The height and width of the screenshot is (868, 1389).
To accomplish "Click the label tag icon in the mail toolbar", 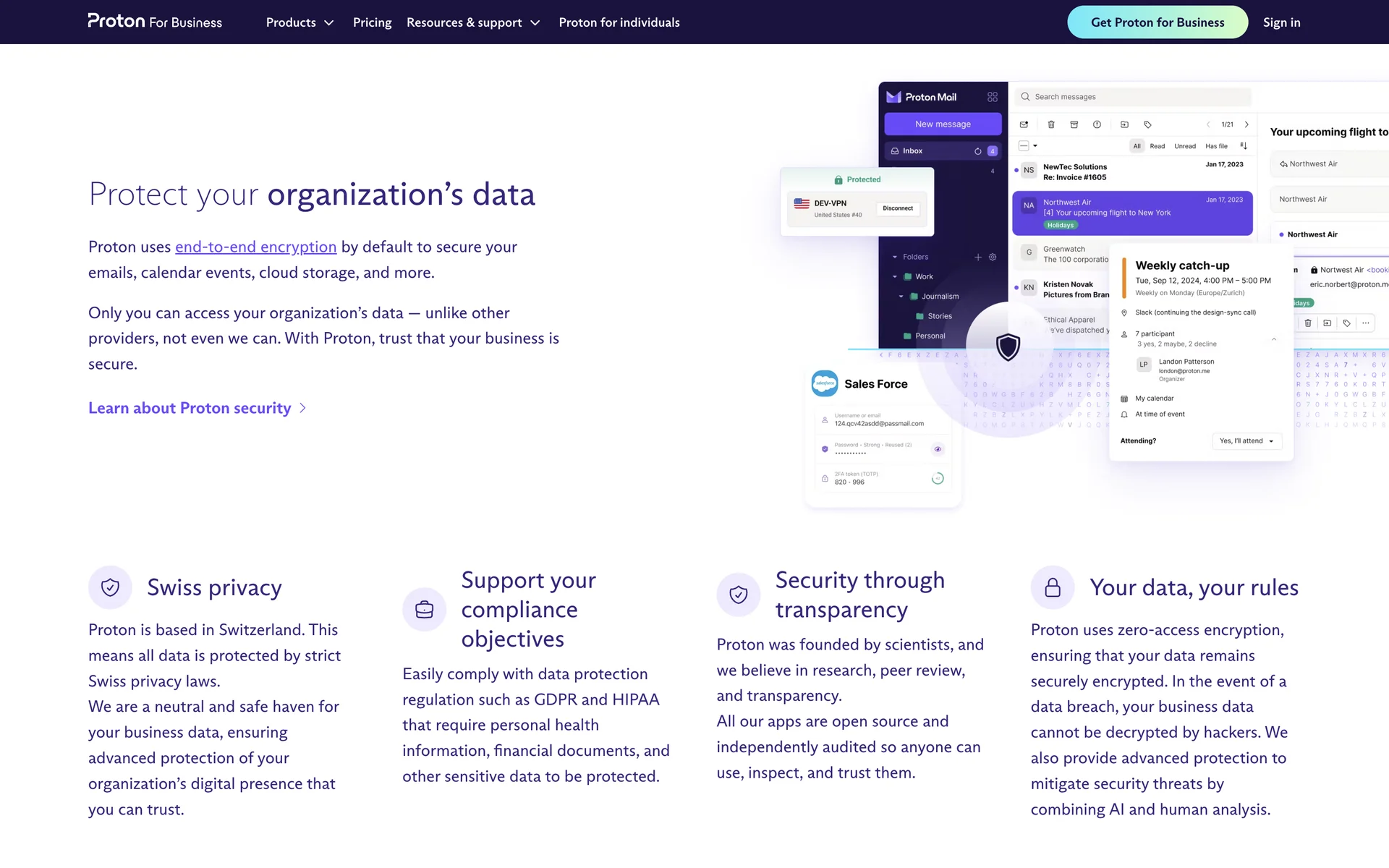I will (x=1147, y=124).
